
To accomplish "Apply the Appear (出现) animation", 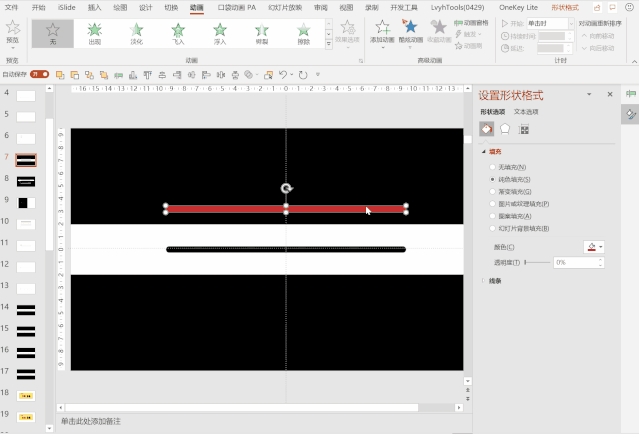I will [x=95, y=33].
